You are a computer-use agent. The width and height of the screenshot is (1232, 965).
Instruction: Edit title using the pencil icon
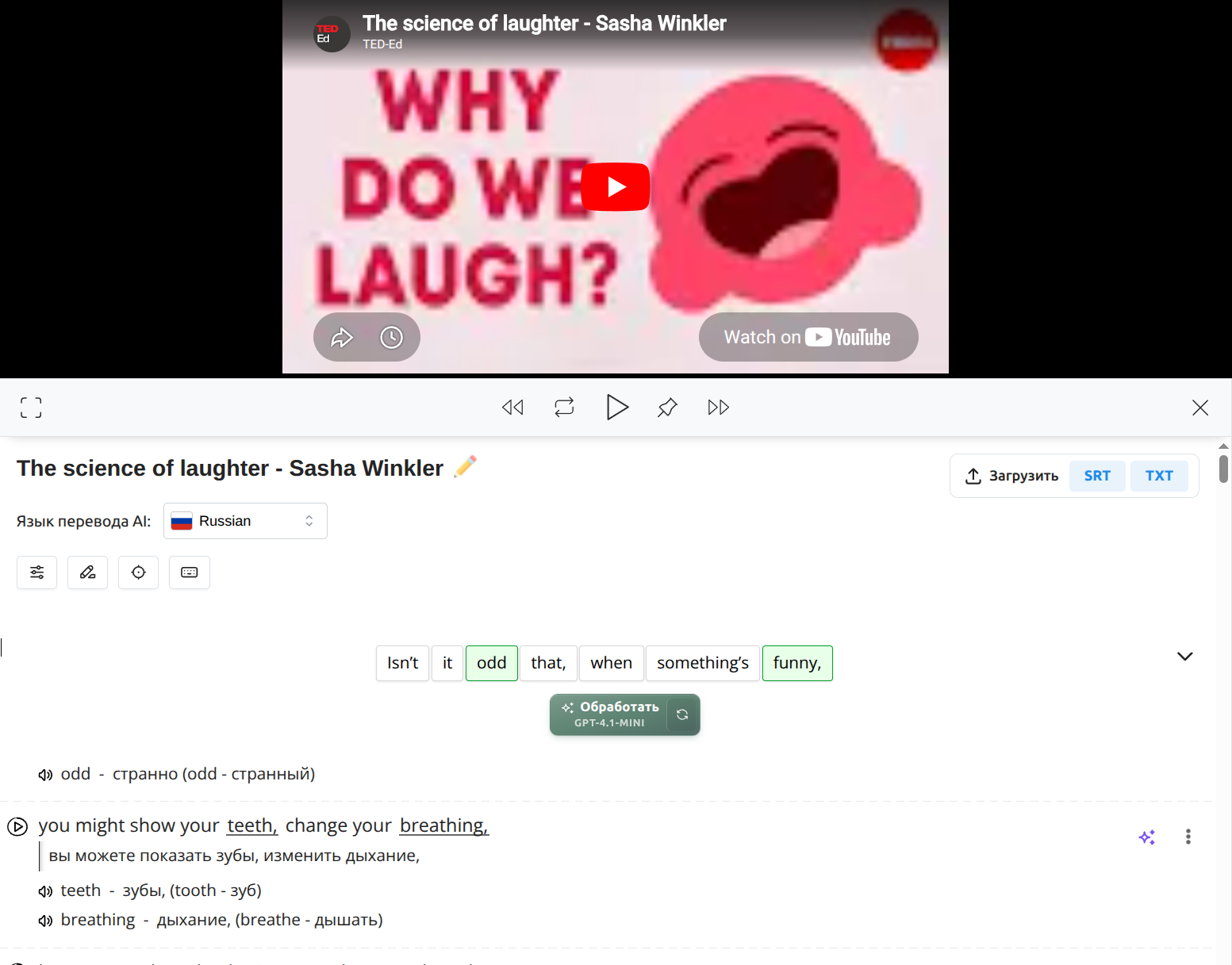tap(466, 467)
